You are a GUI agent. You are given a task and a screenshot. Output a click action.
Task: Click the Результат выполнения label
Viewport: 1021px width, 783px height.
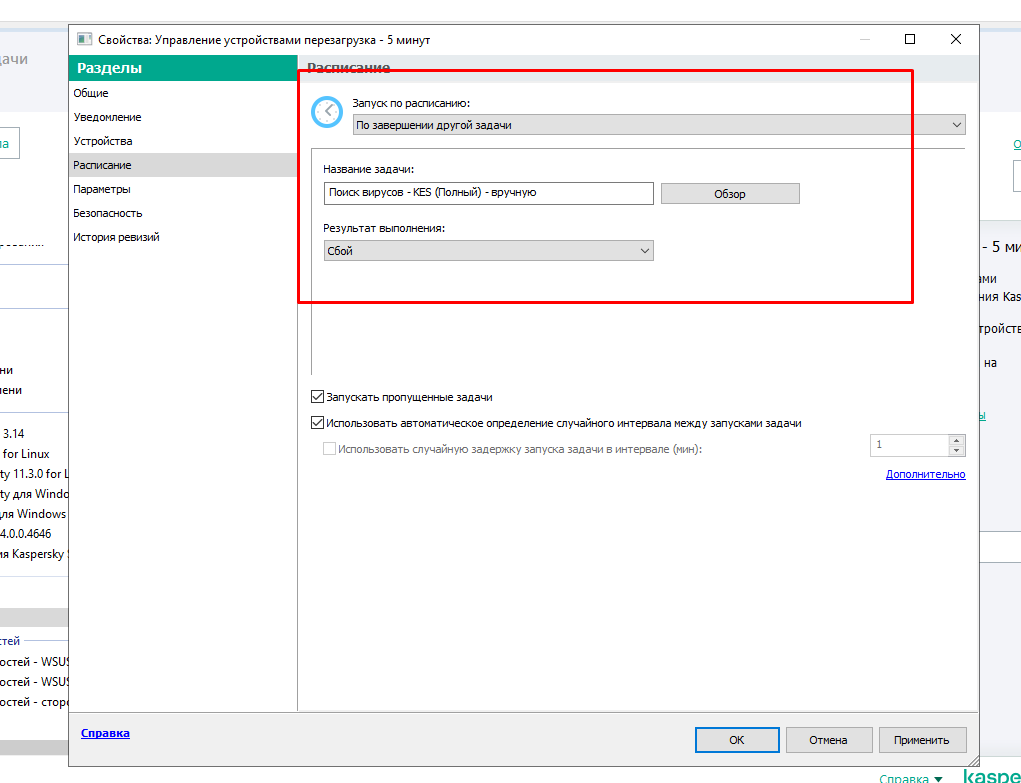(384, 229)
